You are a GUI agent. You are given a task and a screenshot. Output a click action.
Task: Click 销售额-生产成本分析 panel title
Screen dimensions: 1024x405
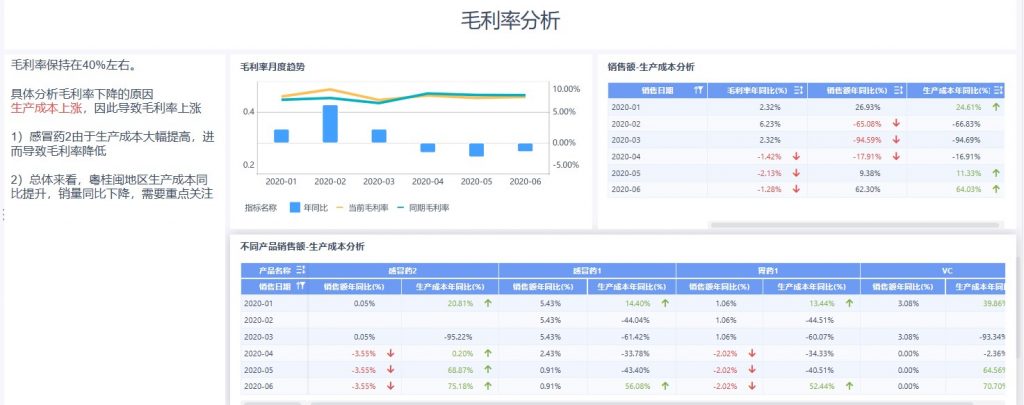[x=650, y=67]
